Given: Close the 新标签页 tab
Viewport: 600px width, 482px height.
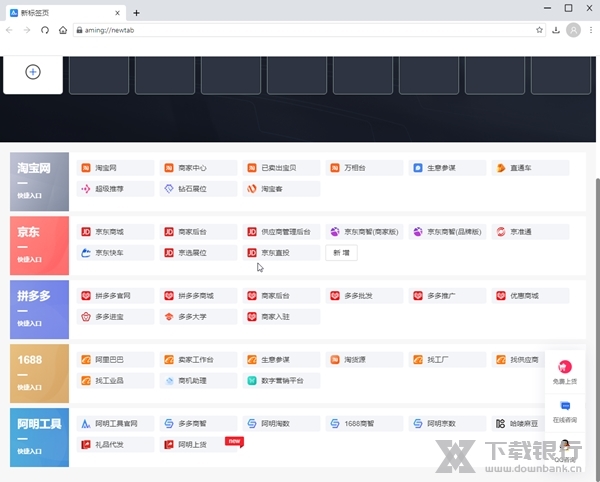Looking at the screenshot, I should (x=117, y=13).
